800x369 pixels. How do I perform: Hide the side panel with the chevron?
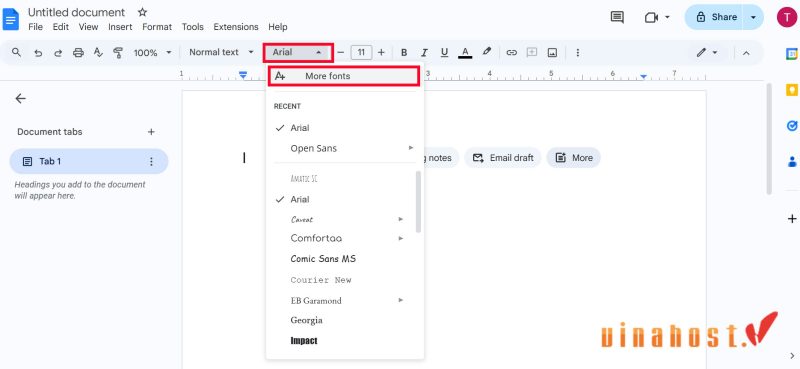click(792, 355)
